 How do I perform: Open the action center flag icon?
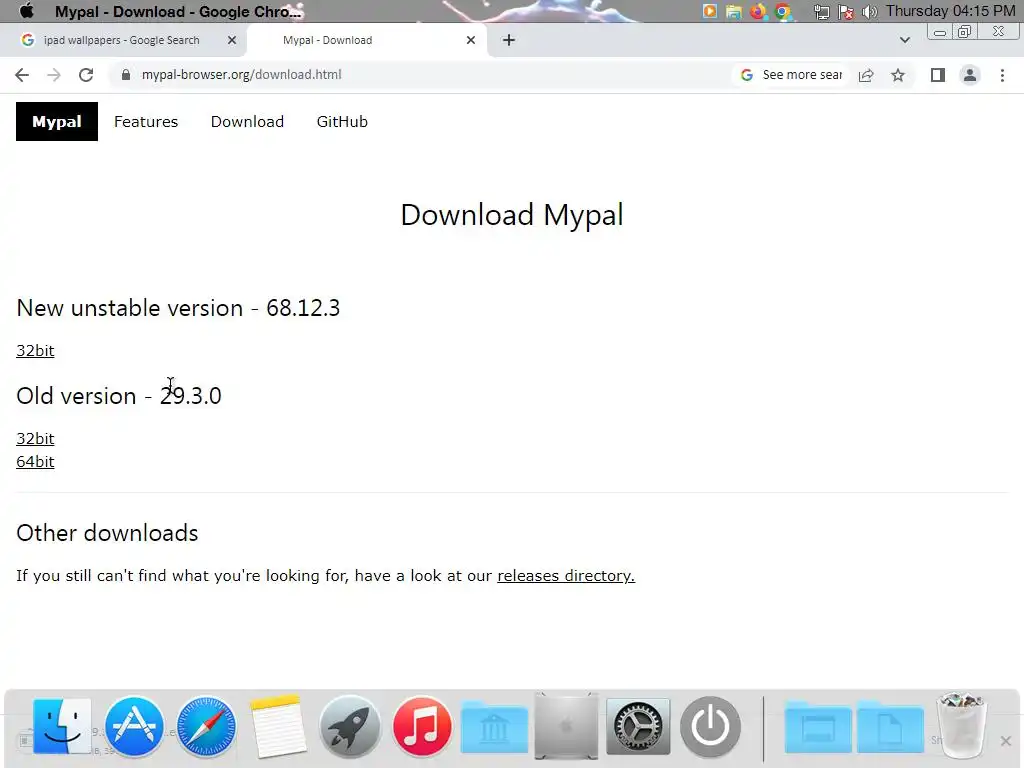point(846,12)
